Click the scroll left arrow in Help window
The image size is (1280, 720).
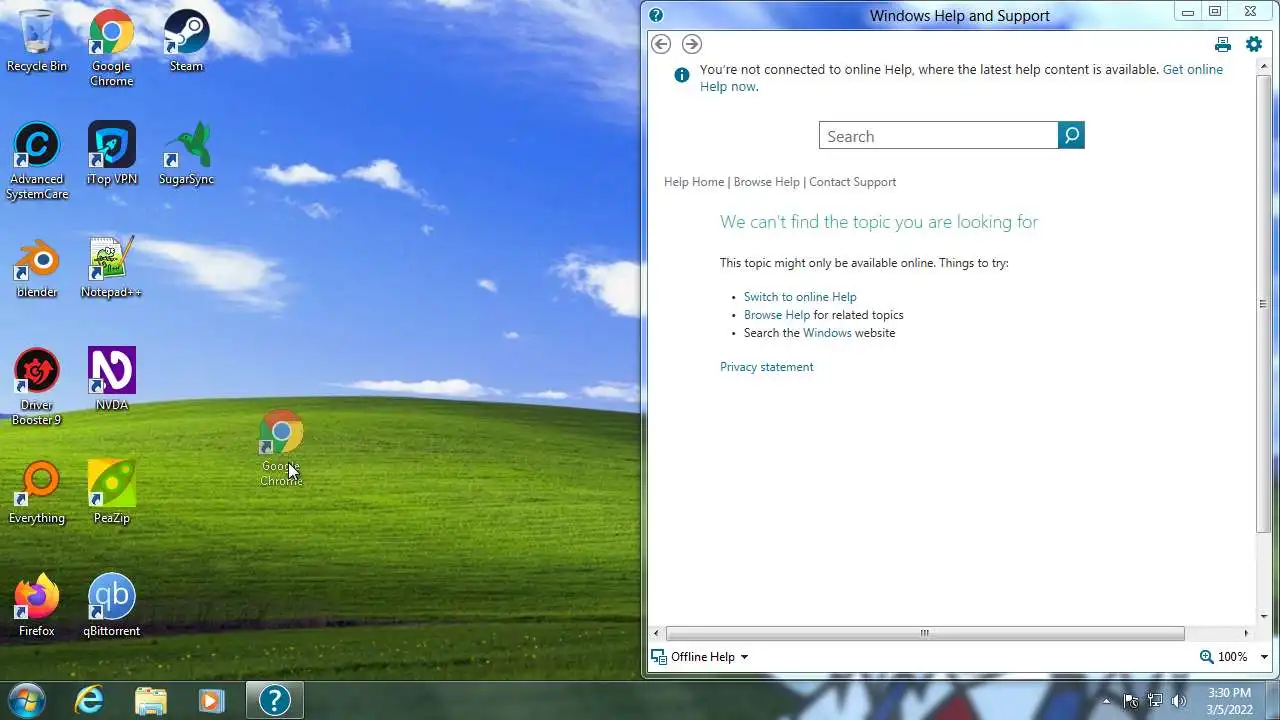tap(656, 633)
